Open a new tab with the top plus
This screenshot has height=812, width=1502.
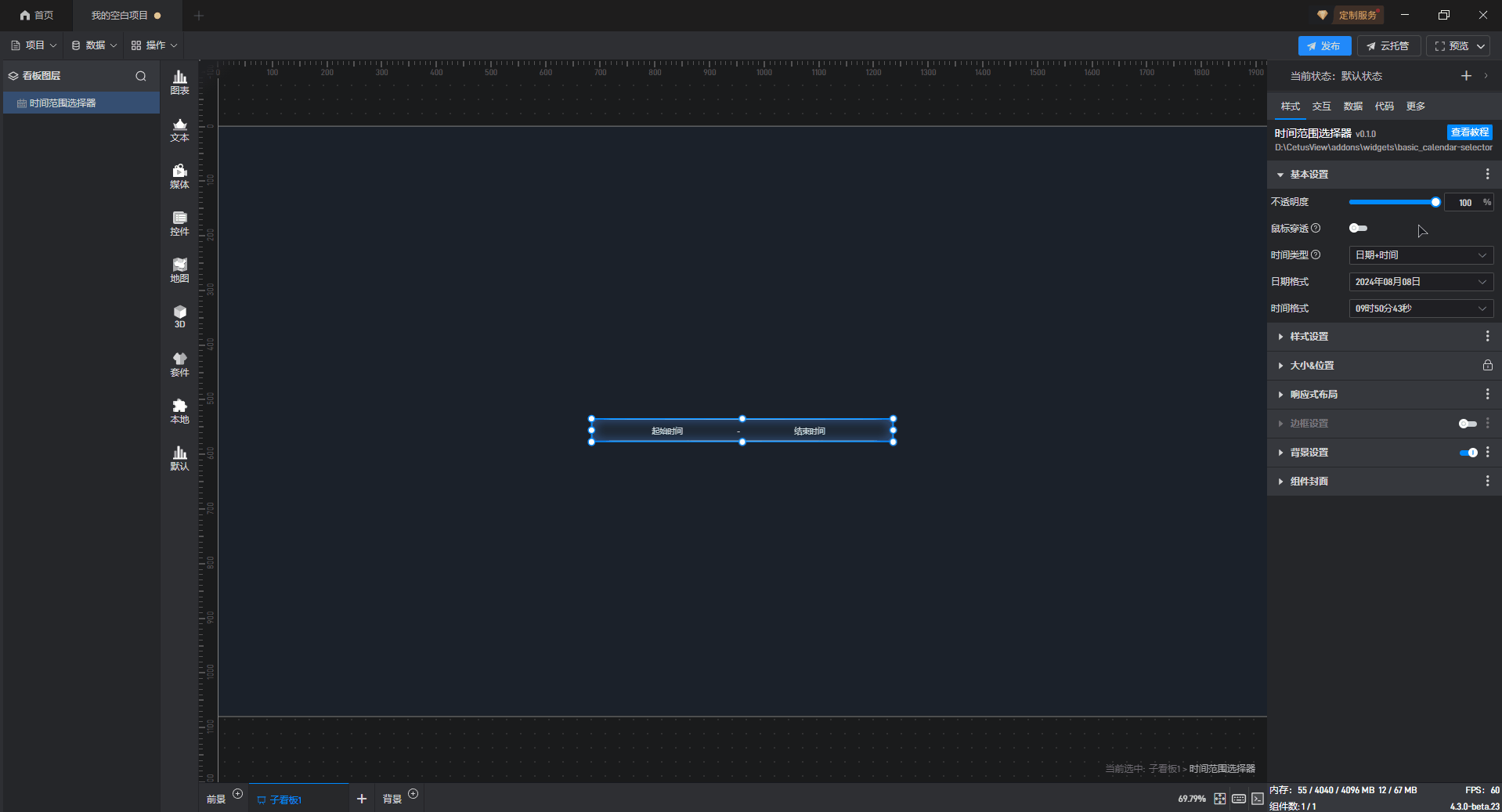point(198,15)
